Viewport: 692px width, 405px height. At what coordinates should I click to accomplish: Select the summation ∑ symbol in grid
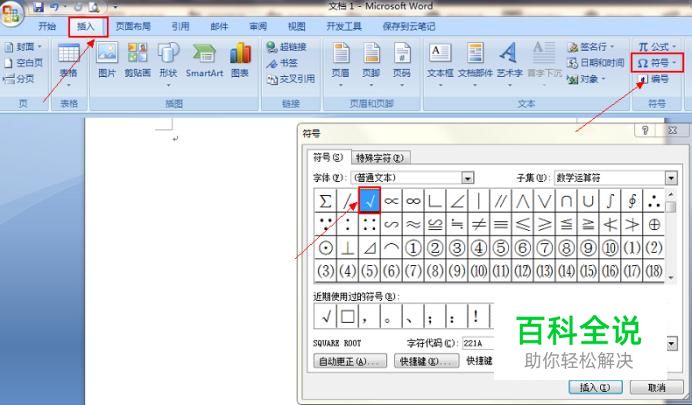(x=325, y=201)
